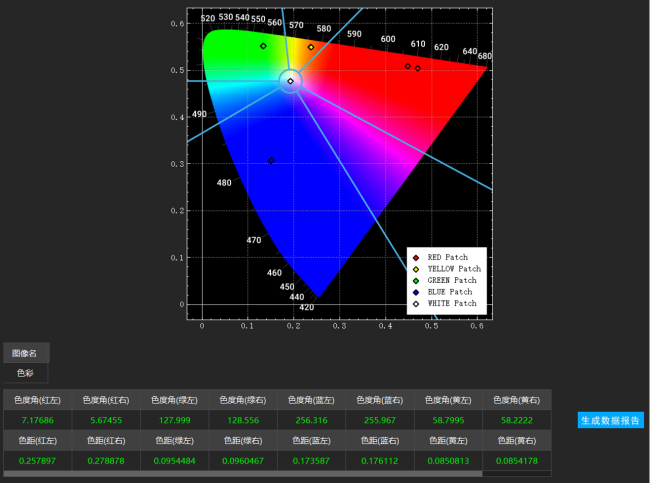Select the 色度角(蓝左) value 256.316

[311, 420]
